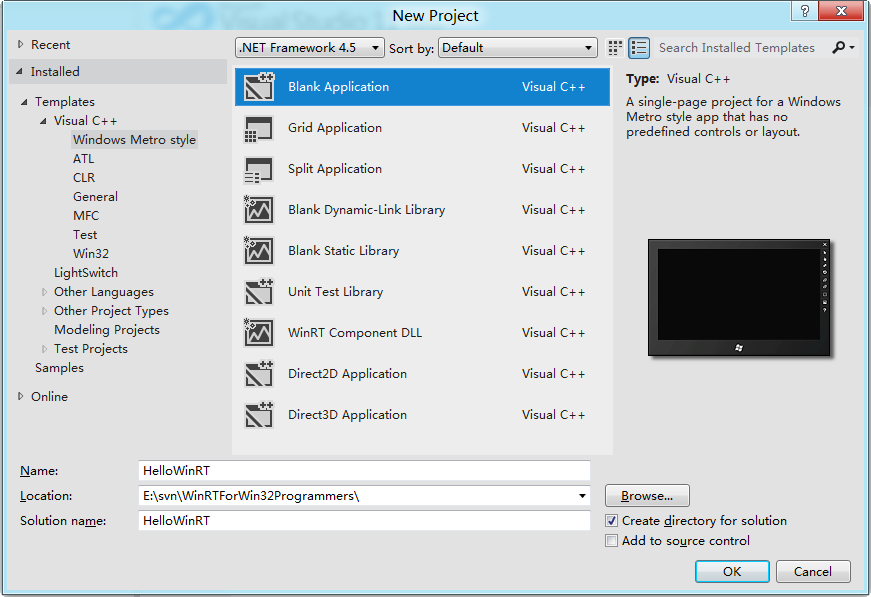The height and width of the screenshot is (597, 871).
Task: Click the Blank Dynamic-Link Library icon
Action: click(258, 209)
